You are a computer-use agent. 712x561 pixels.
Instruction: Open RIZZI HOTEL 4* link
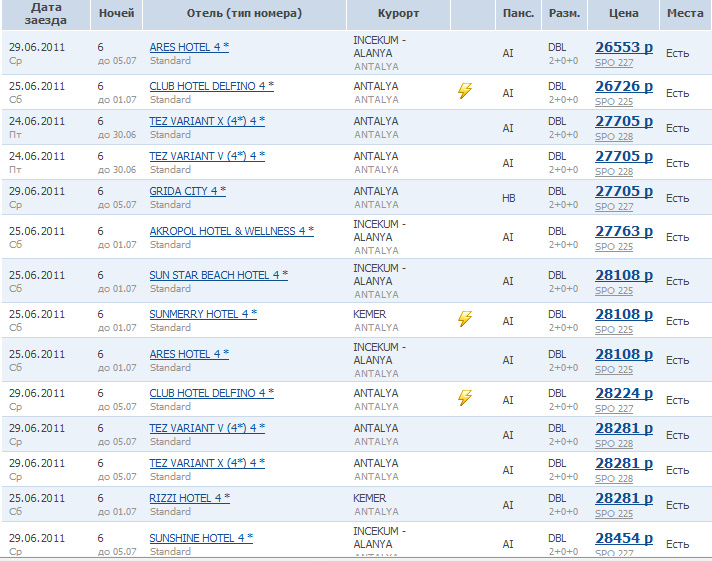[x=189, y=498]
